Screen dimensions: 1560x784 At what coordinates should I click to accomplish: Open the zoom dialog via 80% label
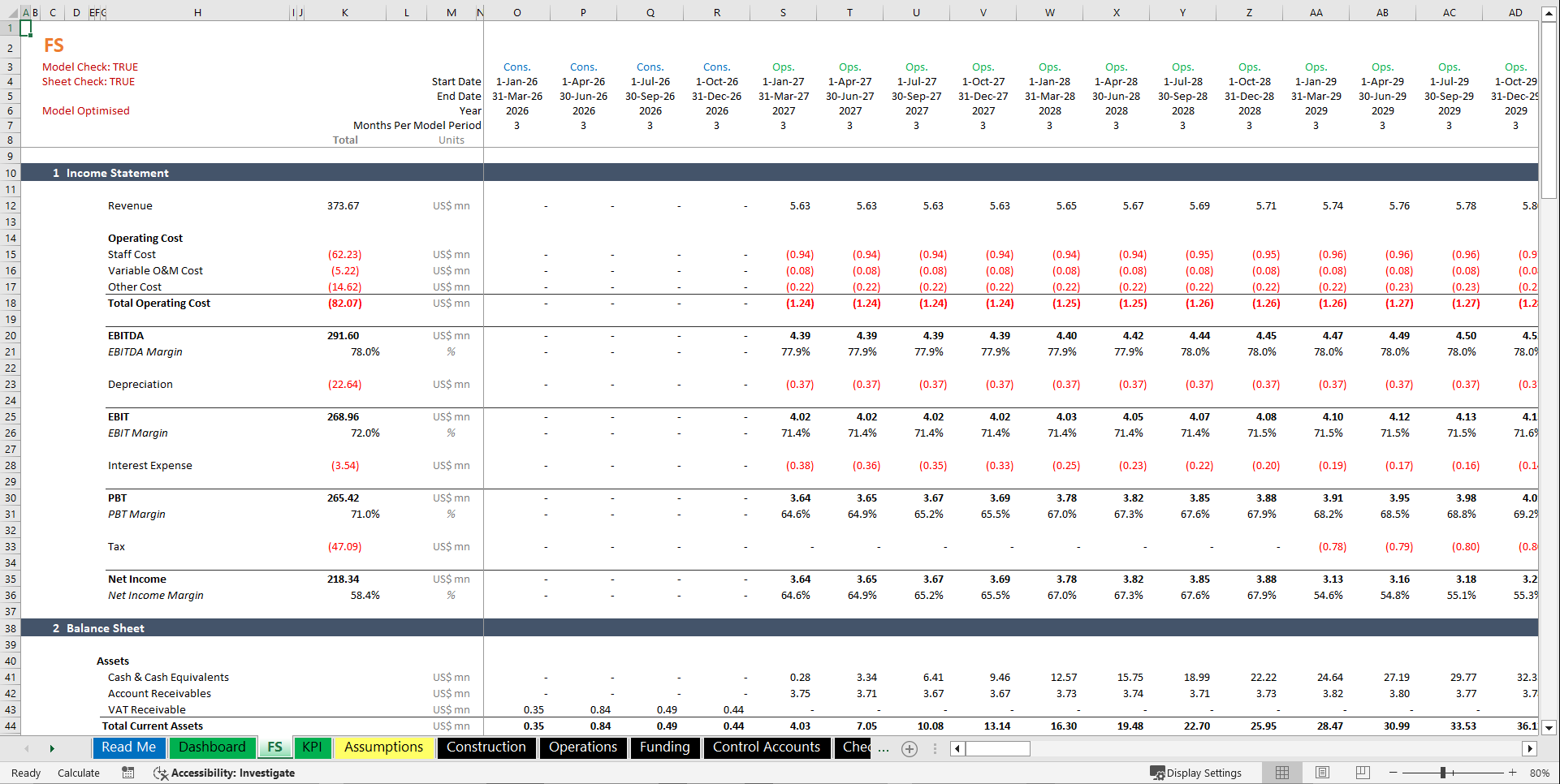1540,772
